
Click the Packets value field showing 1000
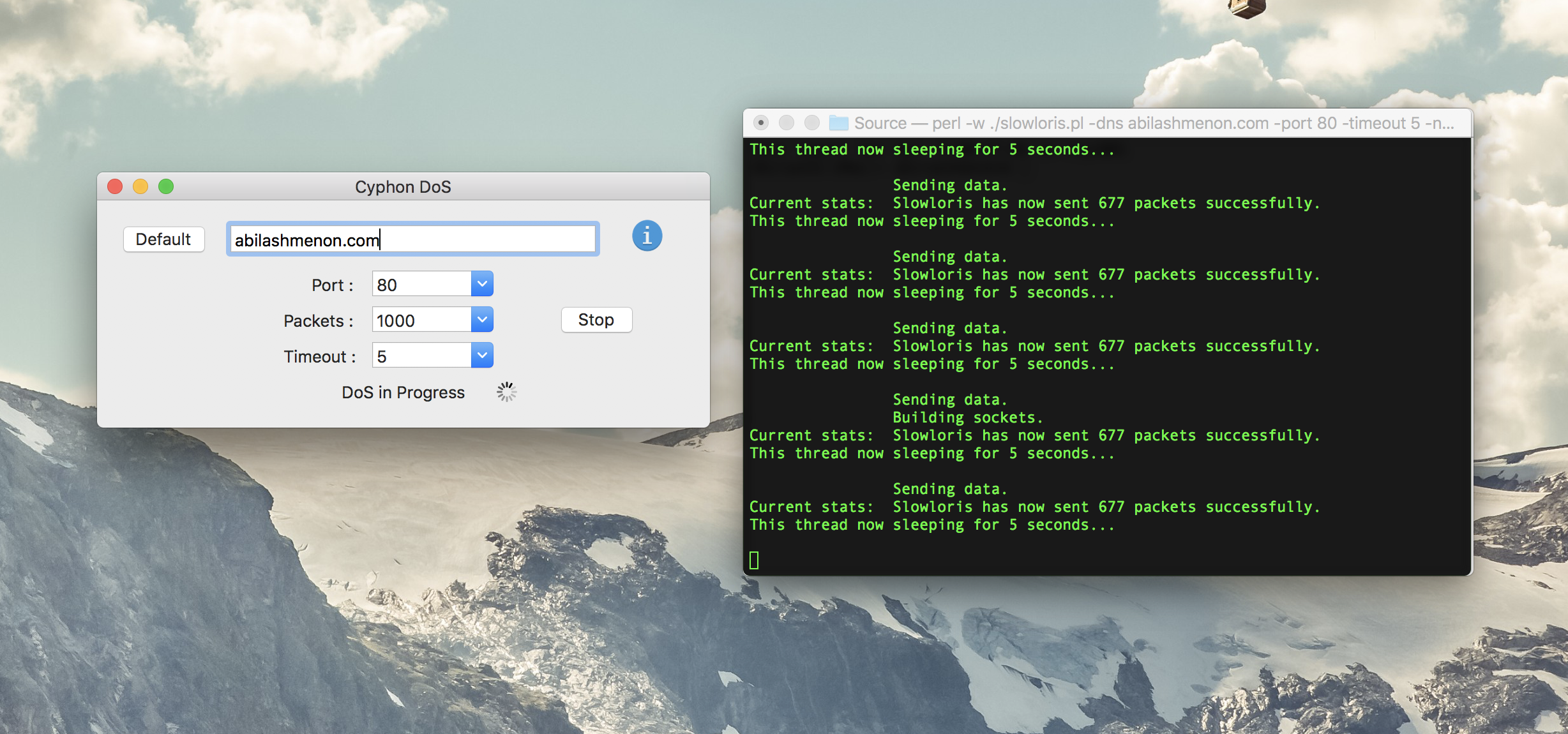(421, 320)
